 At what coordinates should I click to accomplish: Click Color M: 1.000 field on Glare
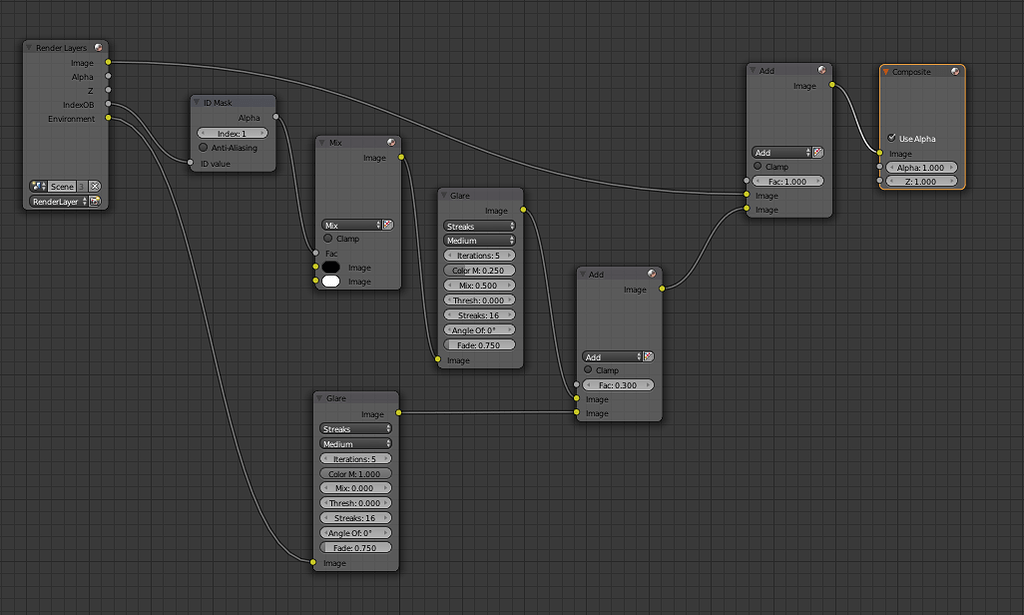point(355,474)
